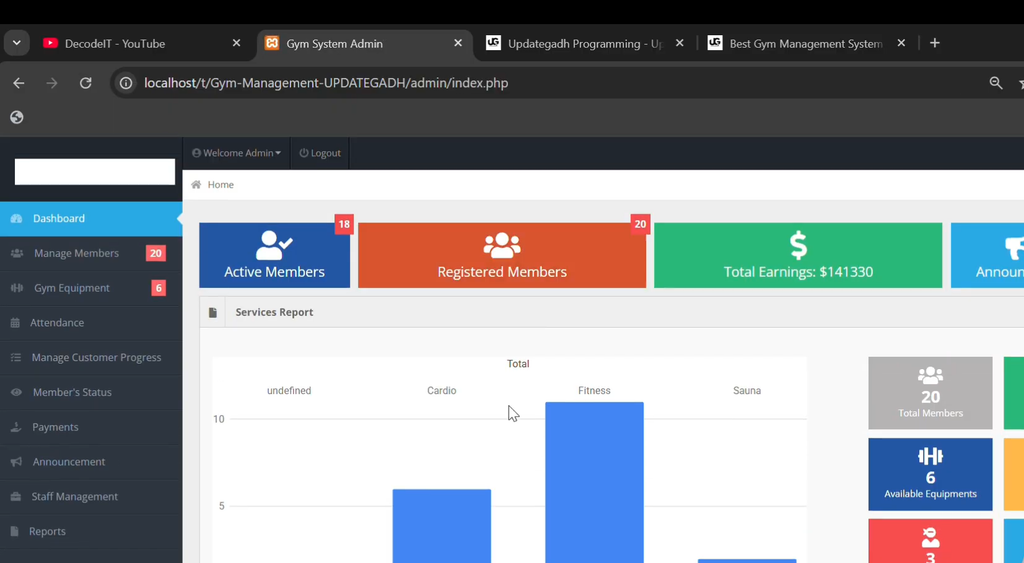Image resolution: width=1024 pixels, height=563 pixels.
Task: Click the Manage Members people icon
Action: (x=17, y=253)
